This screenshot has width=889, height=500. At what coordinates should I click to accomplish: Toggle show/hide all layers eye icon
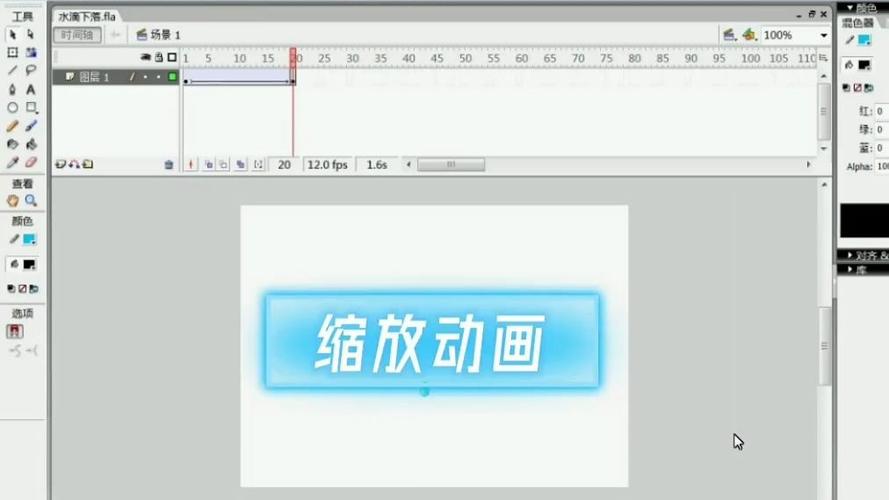click(145, 57)
